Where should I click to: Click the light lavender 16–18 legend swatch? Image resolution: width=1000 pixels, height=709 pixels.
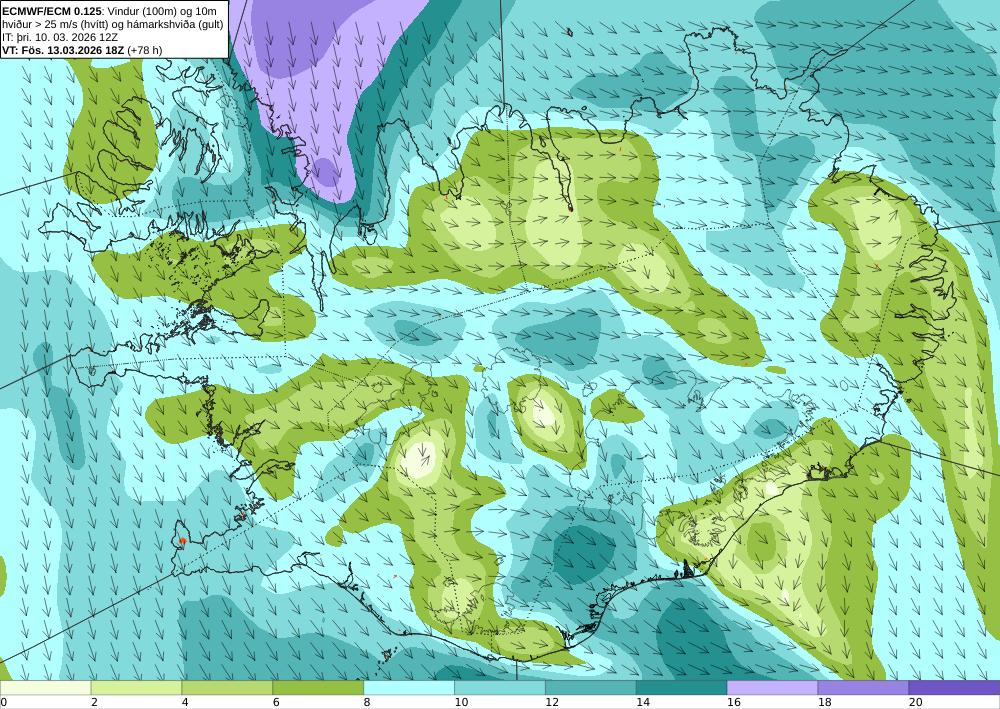[772, 688]
